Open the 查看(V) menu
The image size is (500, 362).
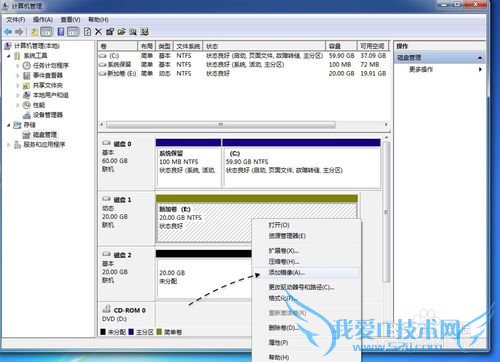pos(70,20)
